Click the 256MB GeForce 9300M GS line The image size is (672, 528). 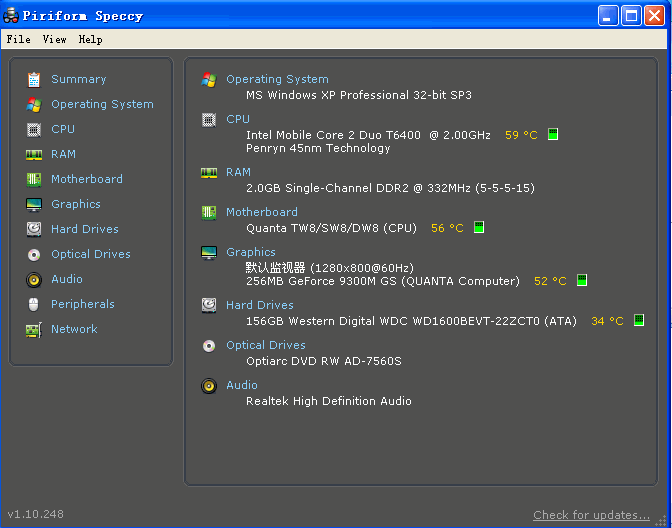(x=383, y=281)
